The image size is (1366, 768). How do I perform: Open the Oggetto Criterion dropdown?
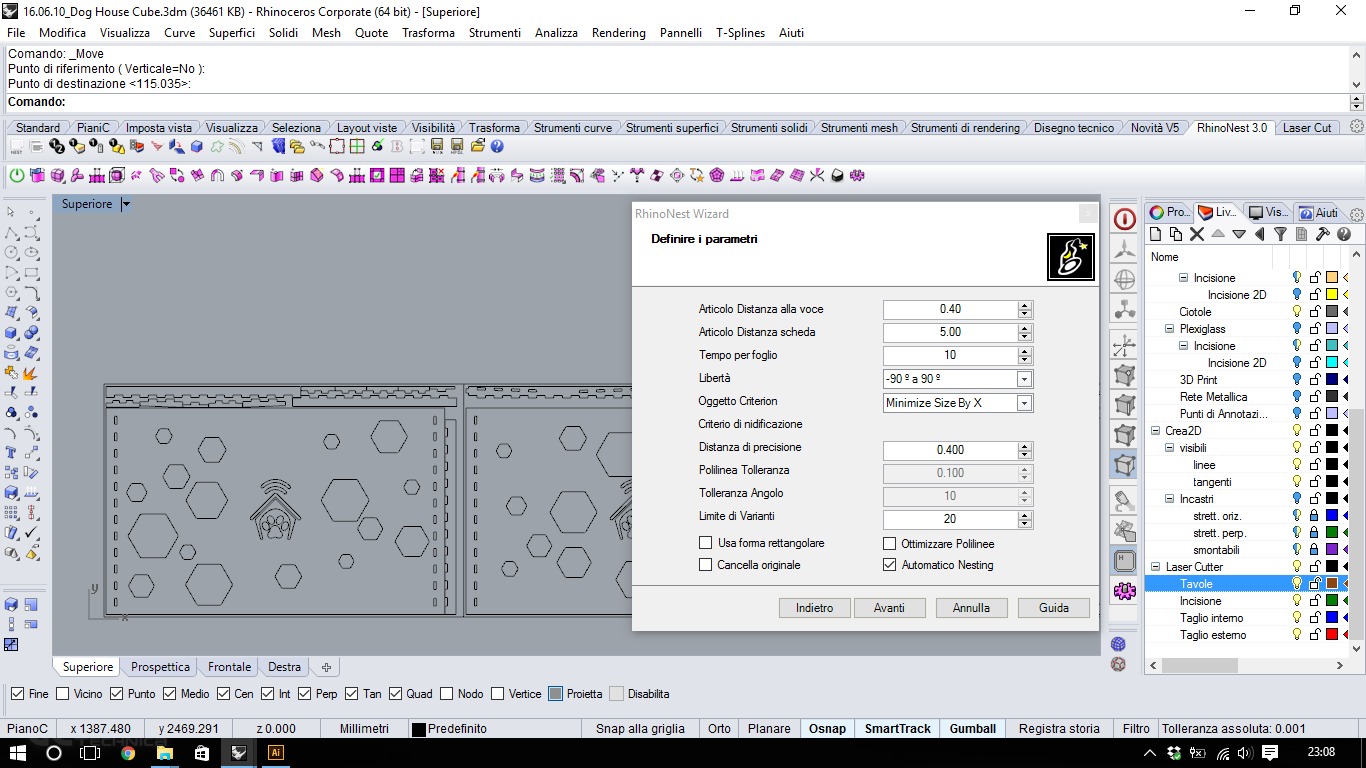[1024, 403]
